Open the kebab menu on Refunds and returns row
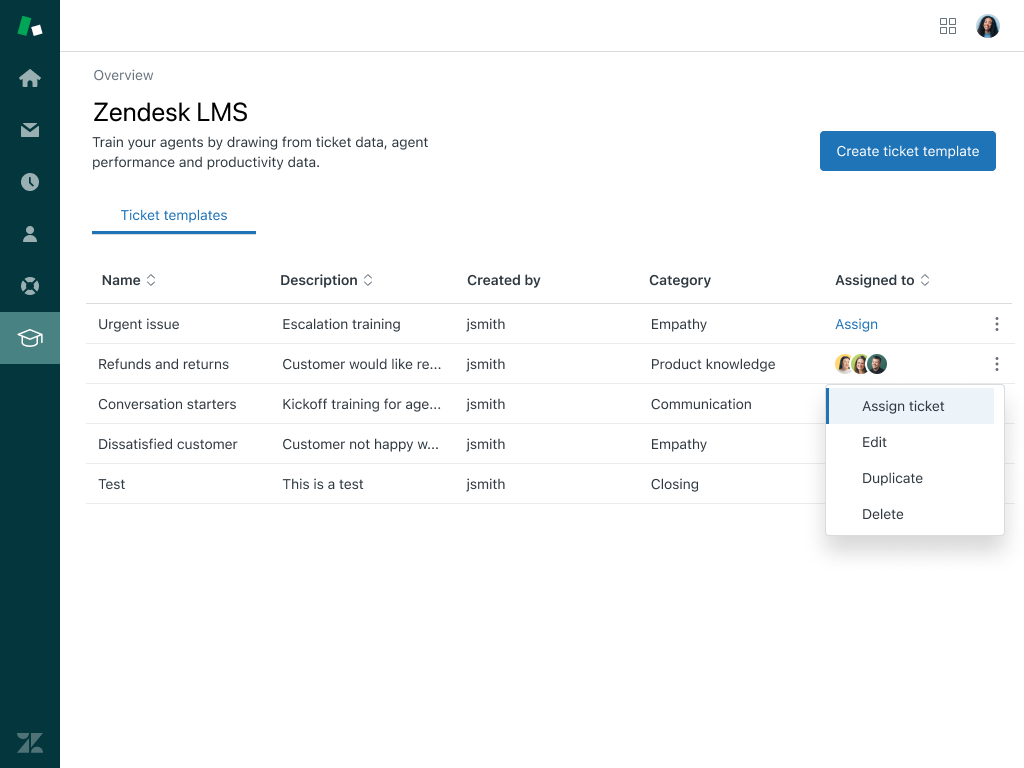 click(996, 364)
